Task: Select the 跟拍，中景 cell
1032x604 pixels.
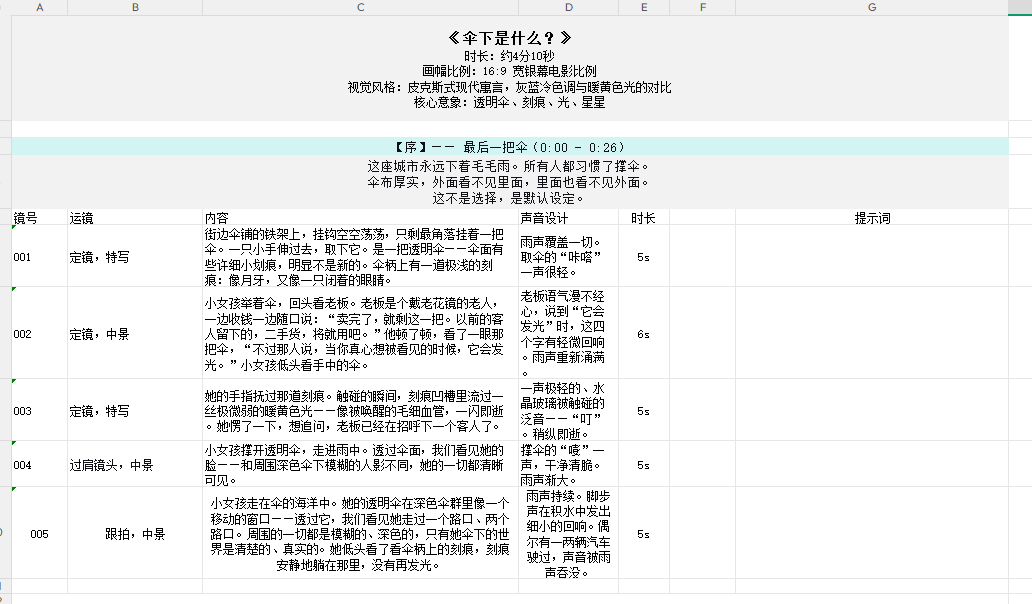Action: tap(135, 534)
